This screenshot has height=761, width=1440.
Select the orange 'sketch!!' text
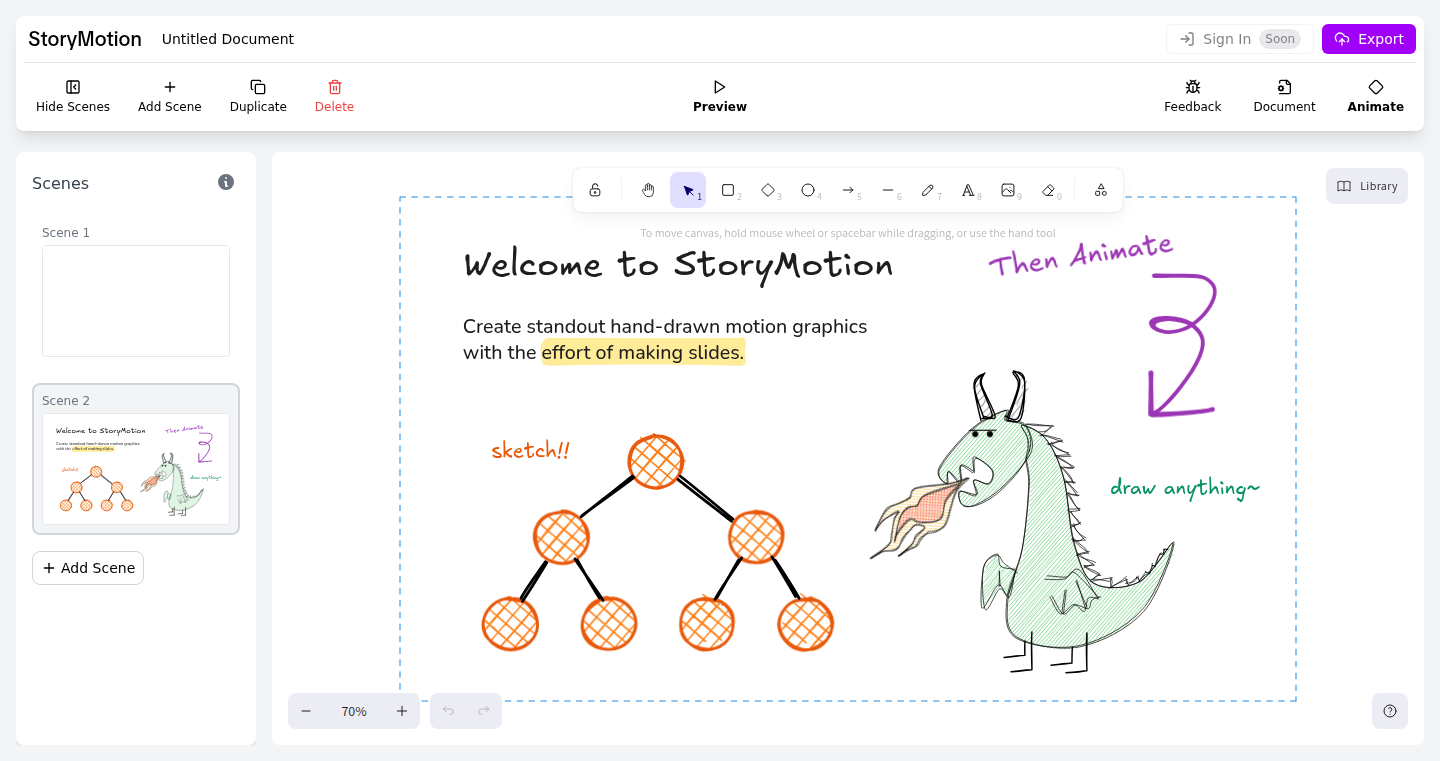pos(530,450)
